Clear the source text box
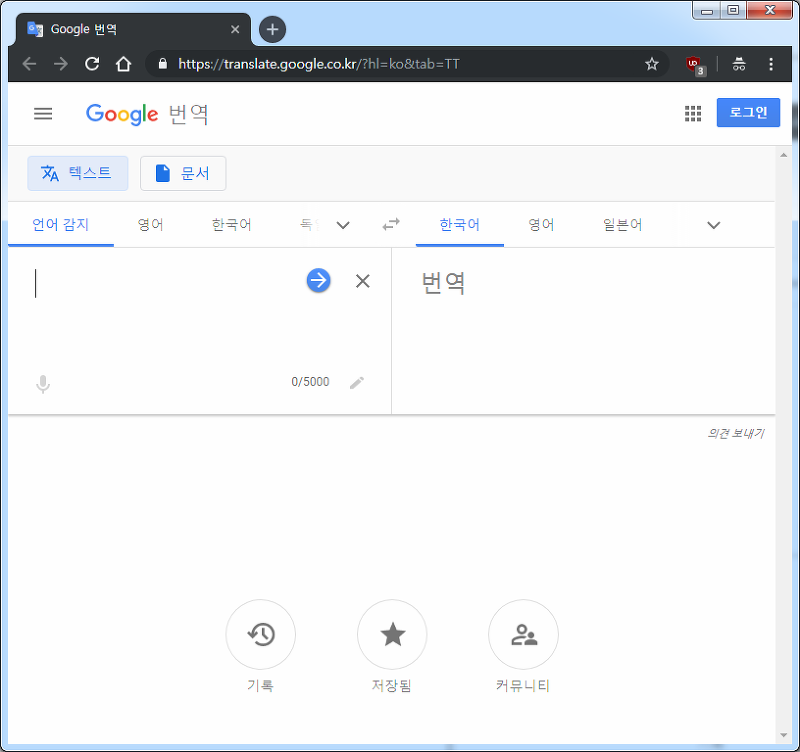The image size is (800, 752). [x=362, y=281]
